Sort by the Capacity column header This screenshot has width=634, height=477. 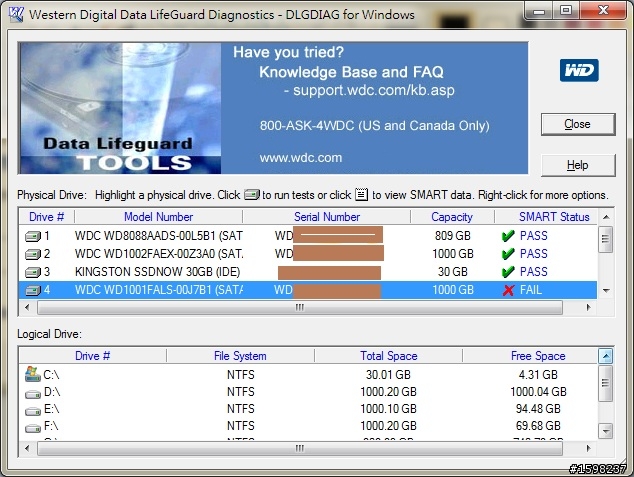(x=452, y=217)
